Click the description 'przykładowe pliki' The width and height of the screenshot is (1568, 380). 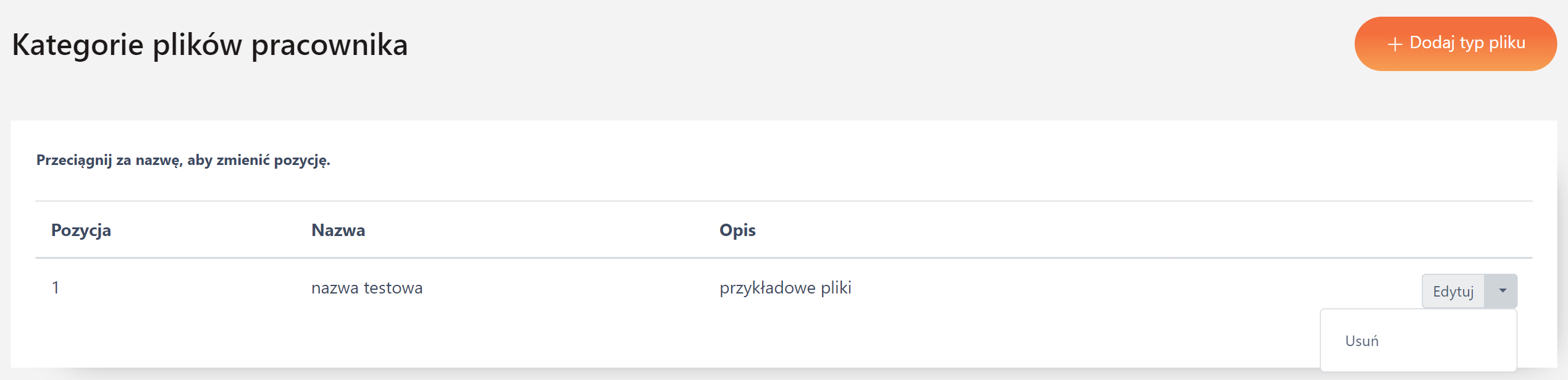click(785, 288)
